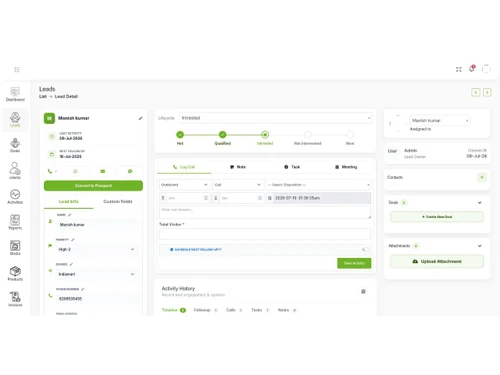Click the WhatsApp icon on lead card

click(x=75, y=171)
